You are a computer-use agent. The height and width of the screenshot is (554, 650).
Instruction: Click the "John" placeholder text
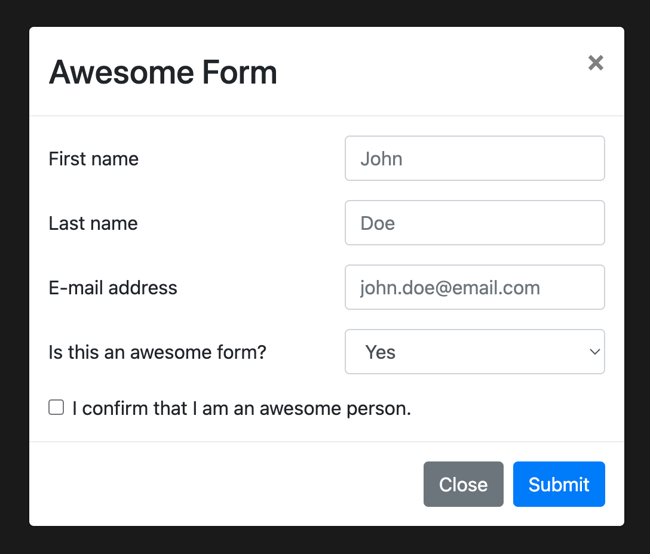click(381, 159)
